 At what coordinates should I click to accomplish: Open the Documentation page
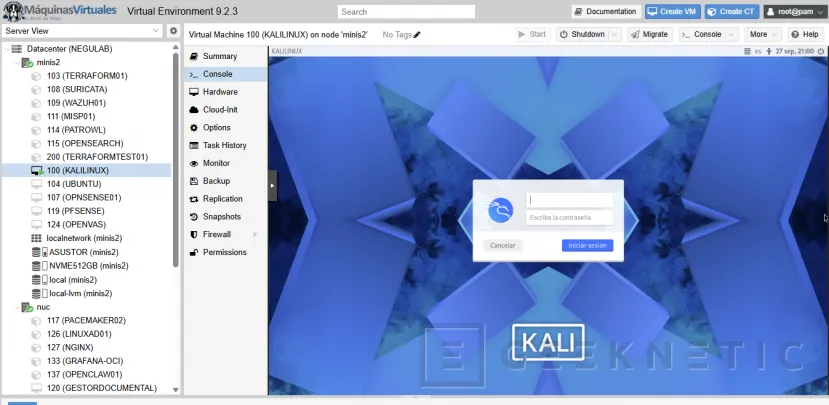[x=606, y=12]
